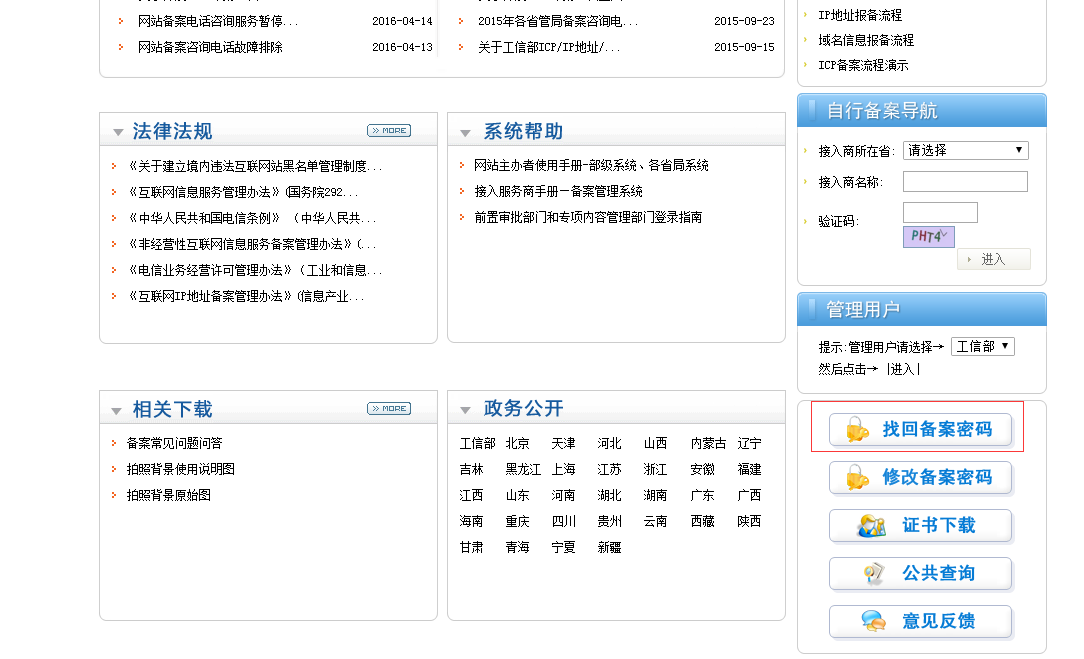Click the 证书下载 icon
This screenshot has width=1084, height=659.
point(872,526)
